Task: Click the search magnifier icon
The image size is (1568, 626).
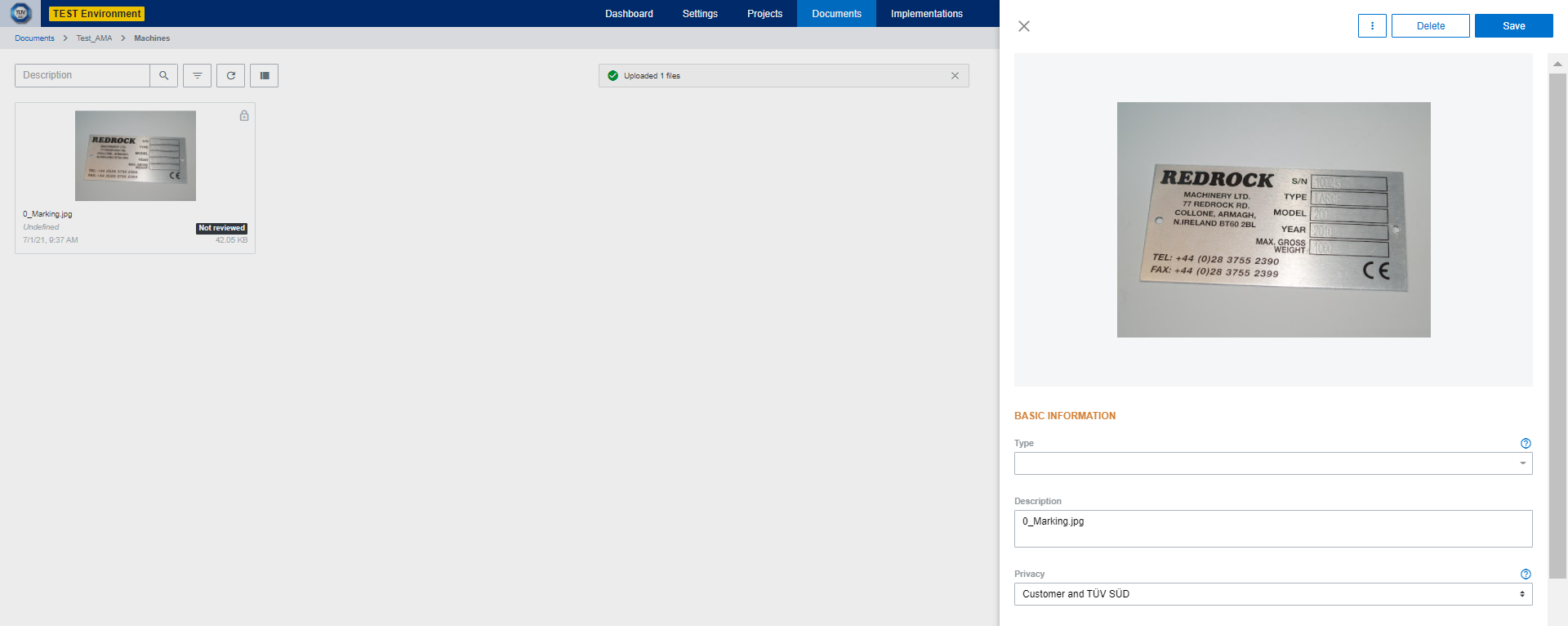Action: [x=163, y=76]
